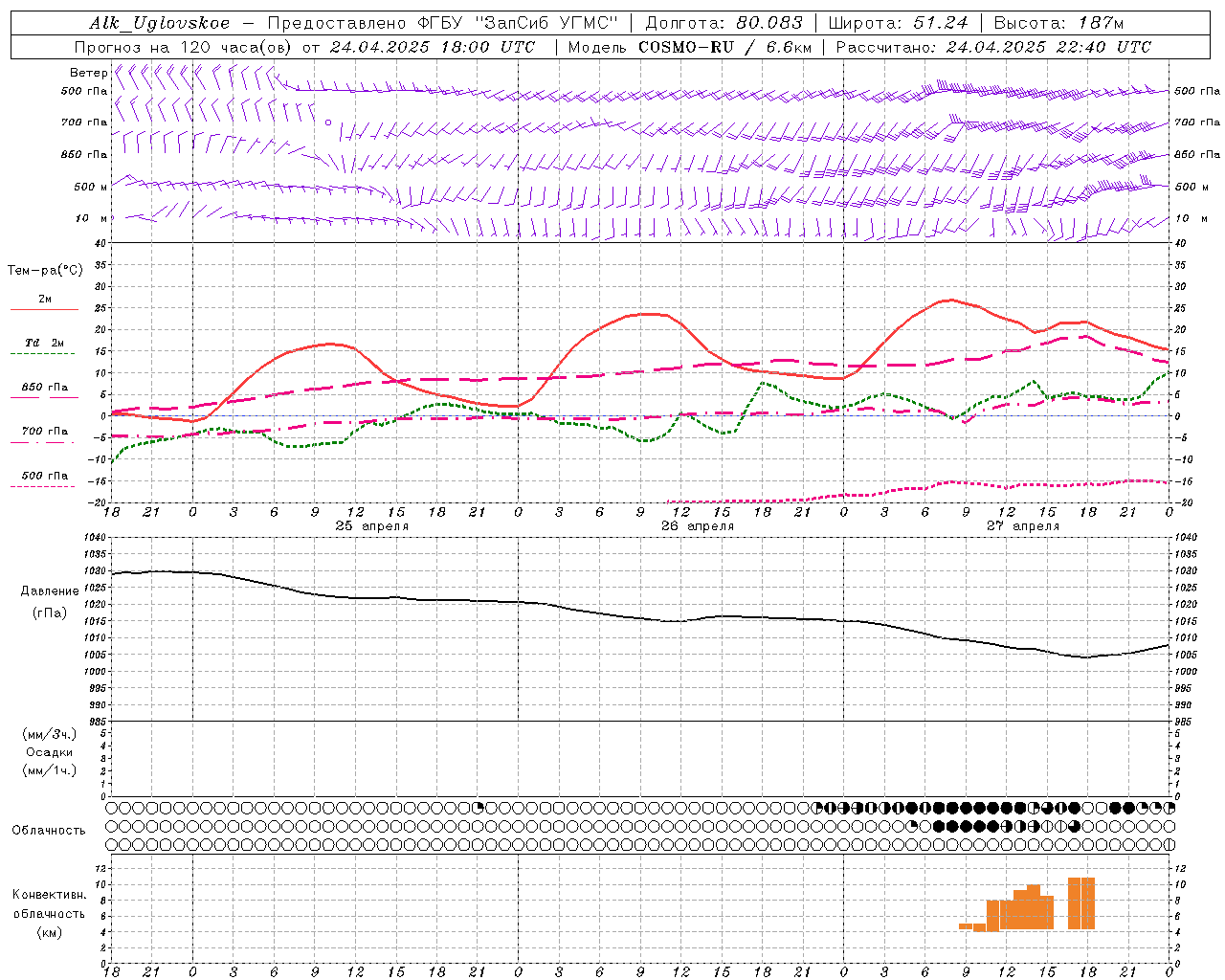Click the solid line sample under 2м legend
Viewport: 1225px width, 980px height.
point(44,309)
